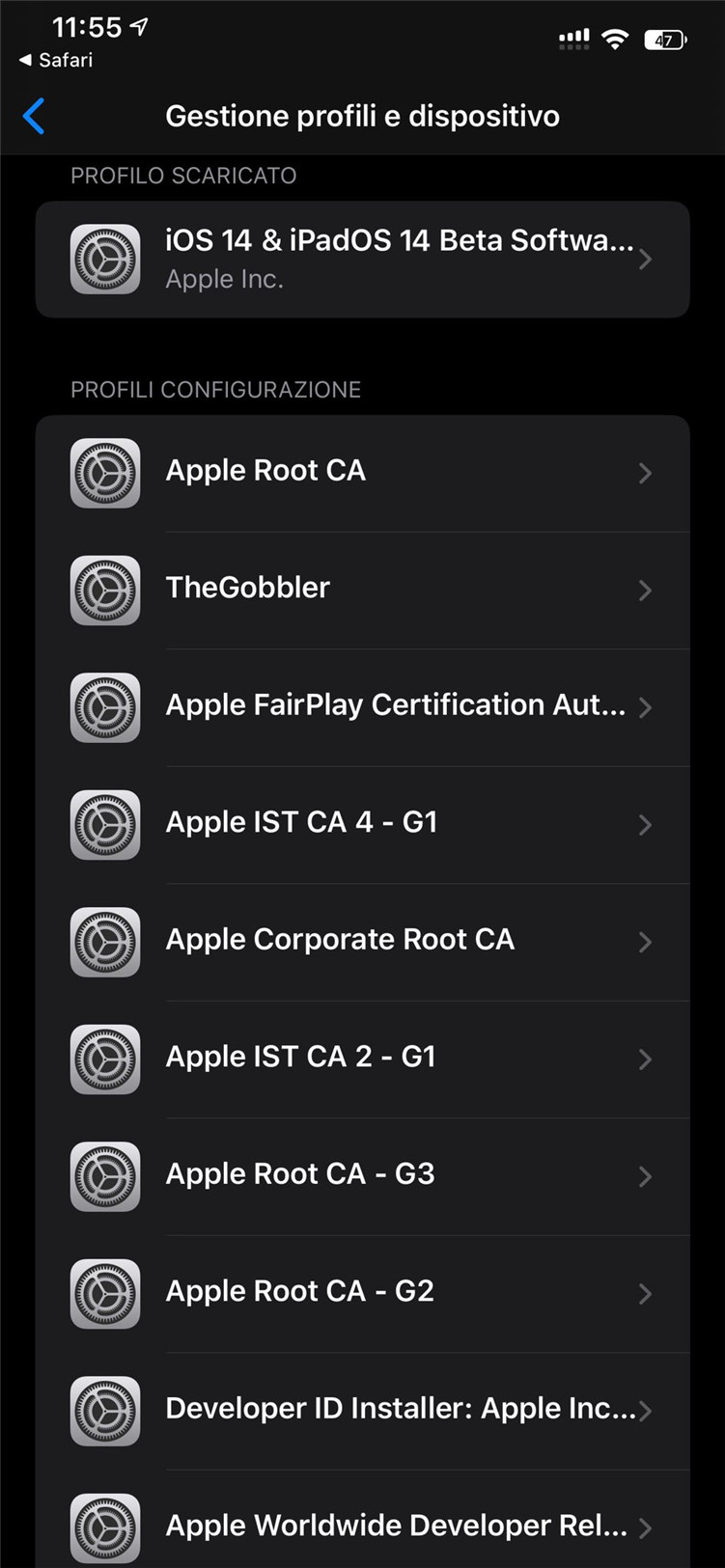Screen dimensions: 725x1568
Task: Tap the gear icon beside Developer ID Installer
Action: [105, 1411]
